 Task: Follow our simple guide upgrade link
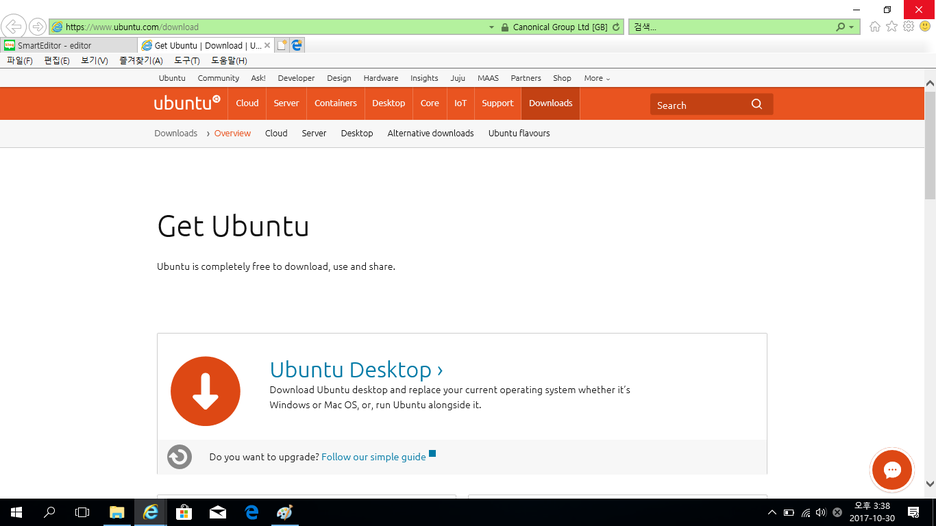(374, 457)
